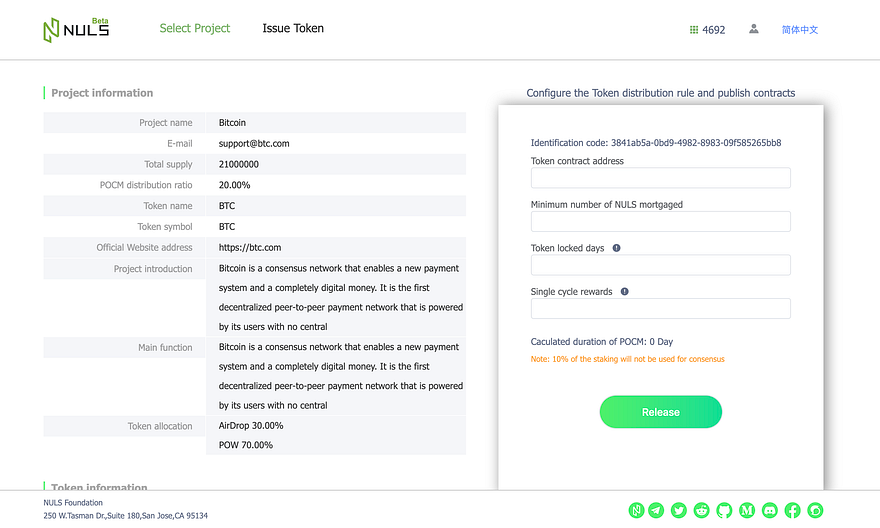Open the Telegram icon in footer

pyautogui.click(x=656, y=510)
